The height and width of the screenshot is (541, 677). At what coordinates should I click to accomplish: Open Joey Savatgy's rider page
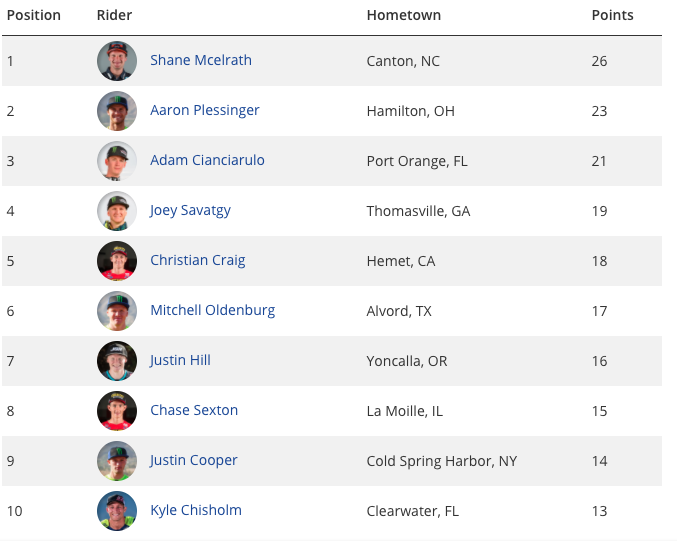[190, 210]
